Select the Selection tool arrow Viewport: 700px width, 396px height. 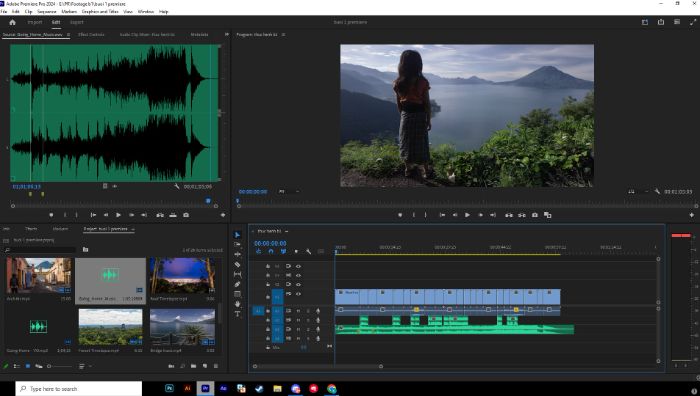pyautogui.click(x=238, y=235)
